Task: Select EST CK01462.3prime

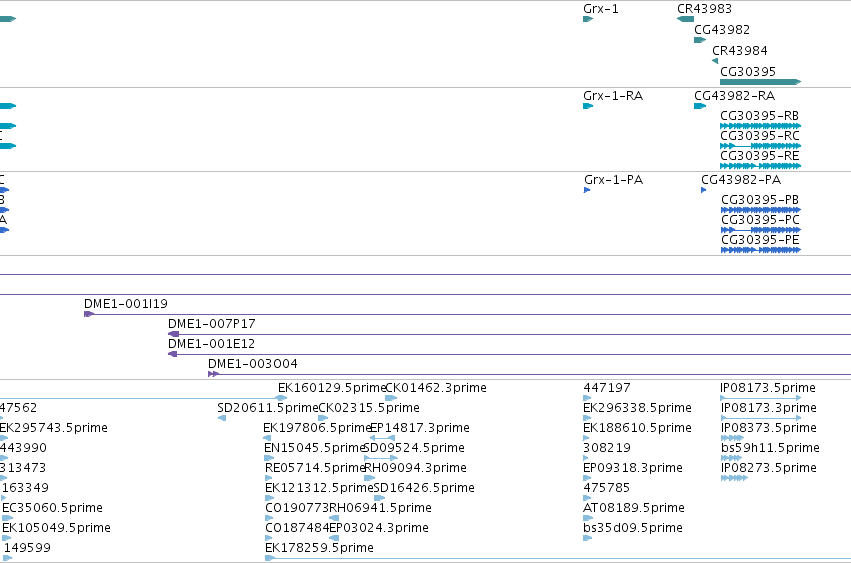Action: (x=391, y=398)
